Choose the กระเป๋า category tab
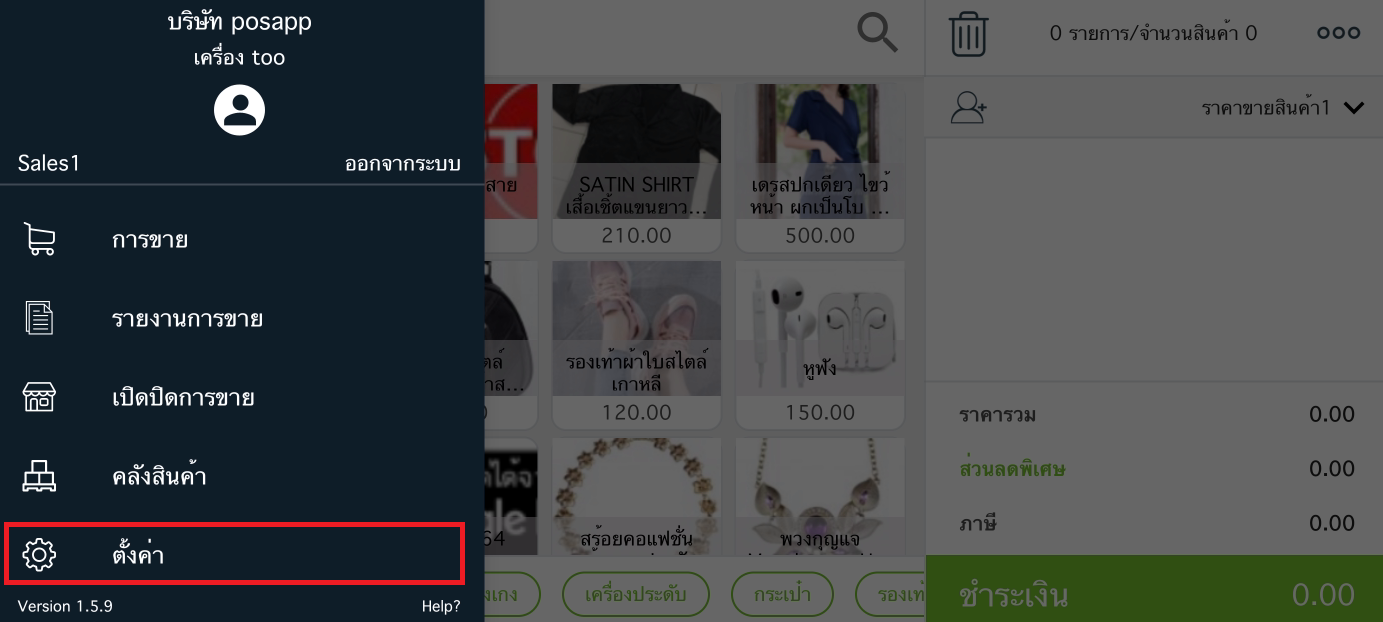Viewport: 1383px width, 622px height. 782,594
